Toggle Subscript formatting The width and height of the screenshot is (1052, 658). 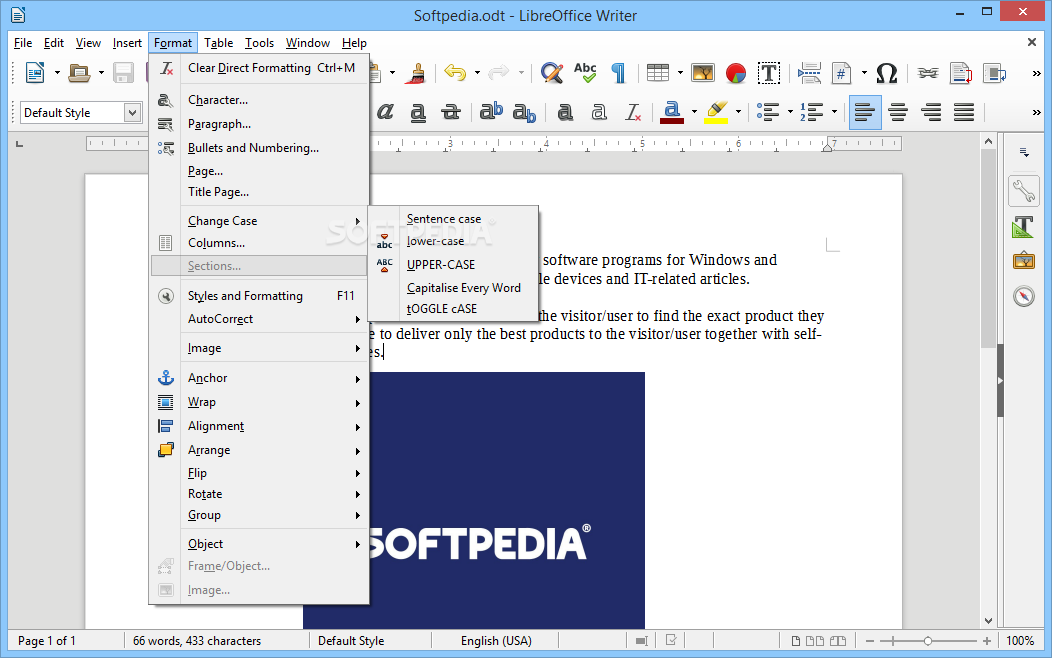[x=524, y=112]
